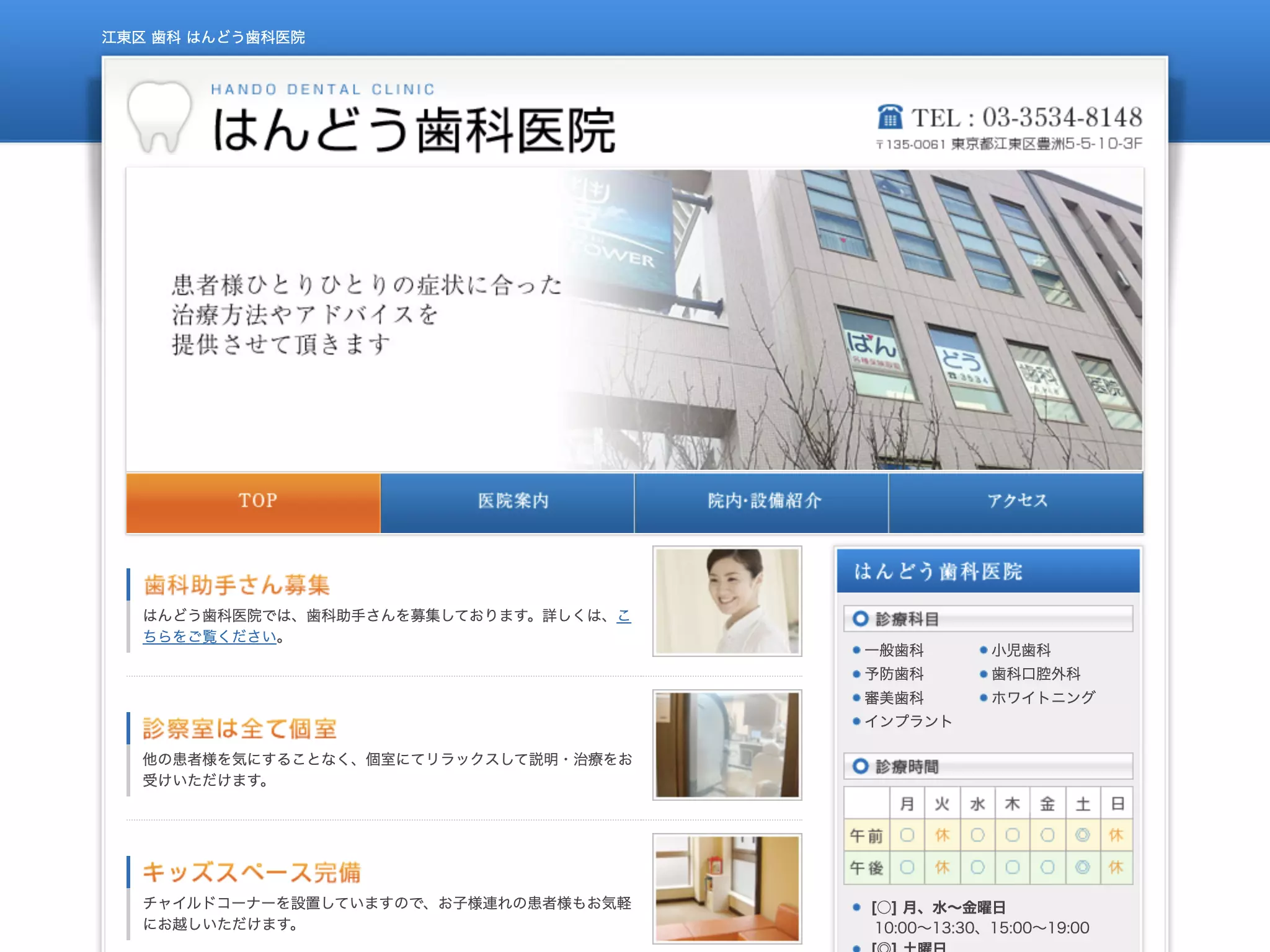Image resolution: width=1270 pixels, height=952 pixels.
Task: Click the kids space photo
Action: click(727, 889)
